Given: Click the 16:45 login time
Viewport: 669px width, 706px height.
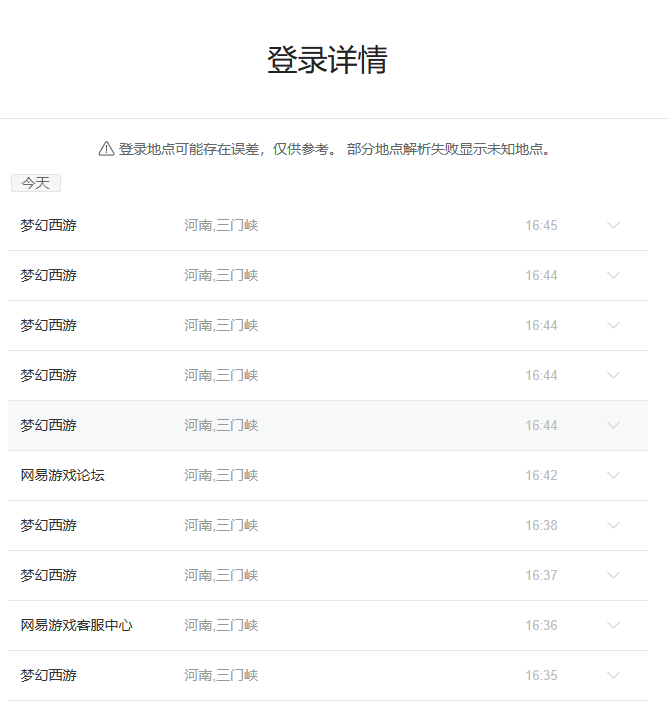Looking at the screenshot, I should [x=541, y=225].
